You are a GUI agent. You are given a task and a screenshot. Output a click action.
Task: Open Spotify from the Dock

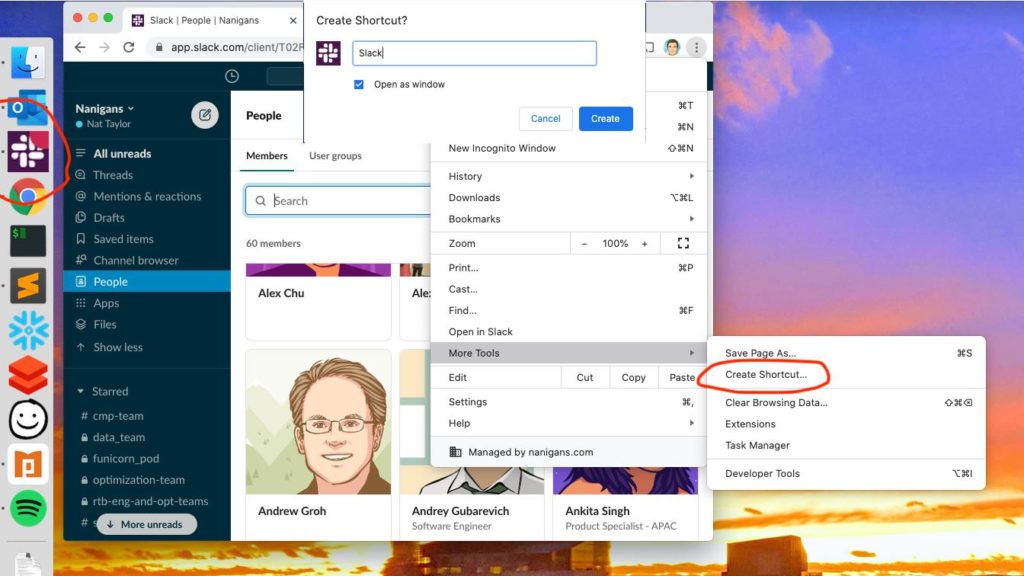[x=27, y=508]
